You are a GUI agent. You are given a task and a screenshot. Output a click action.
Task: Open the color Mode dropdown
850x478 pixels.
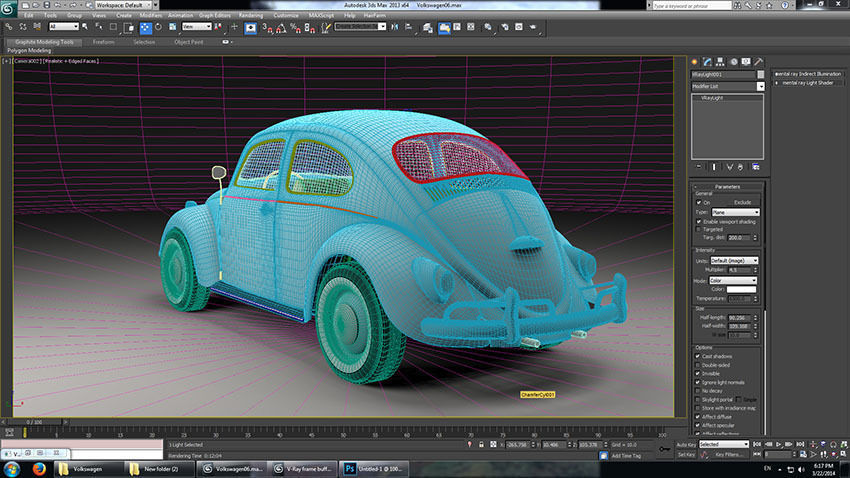coord(732,280)
